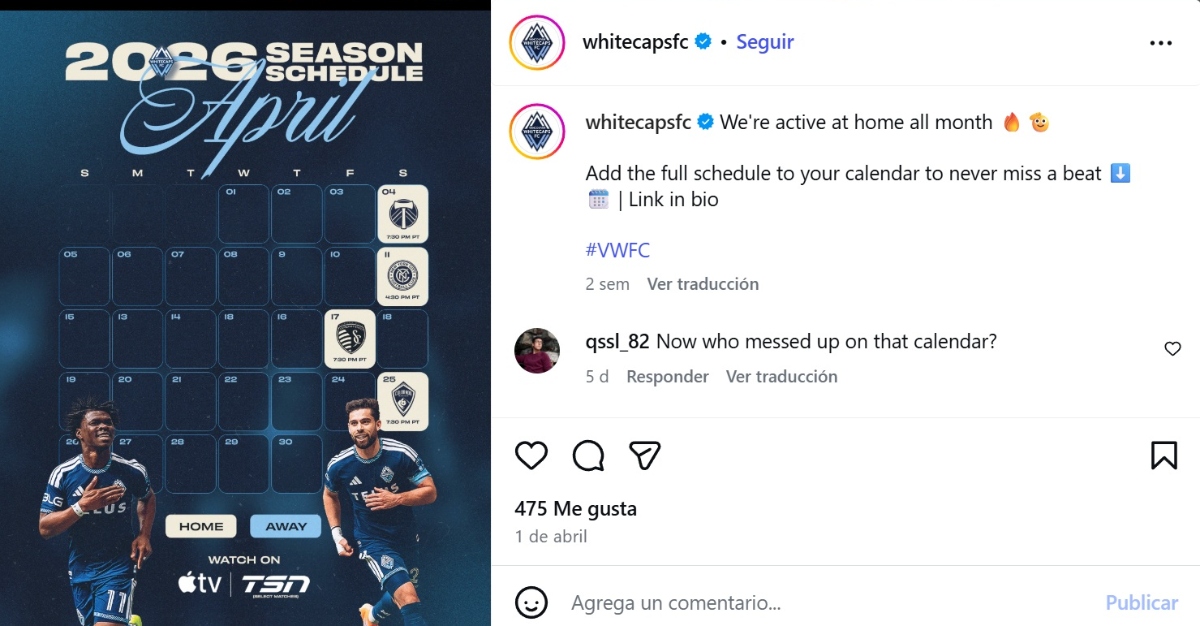Image resolution: width=1200 pixels, height=626 pixels.
Task: Open the qssl_82 username link
Action: 618,341
